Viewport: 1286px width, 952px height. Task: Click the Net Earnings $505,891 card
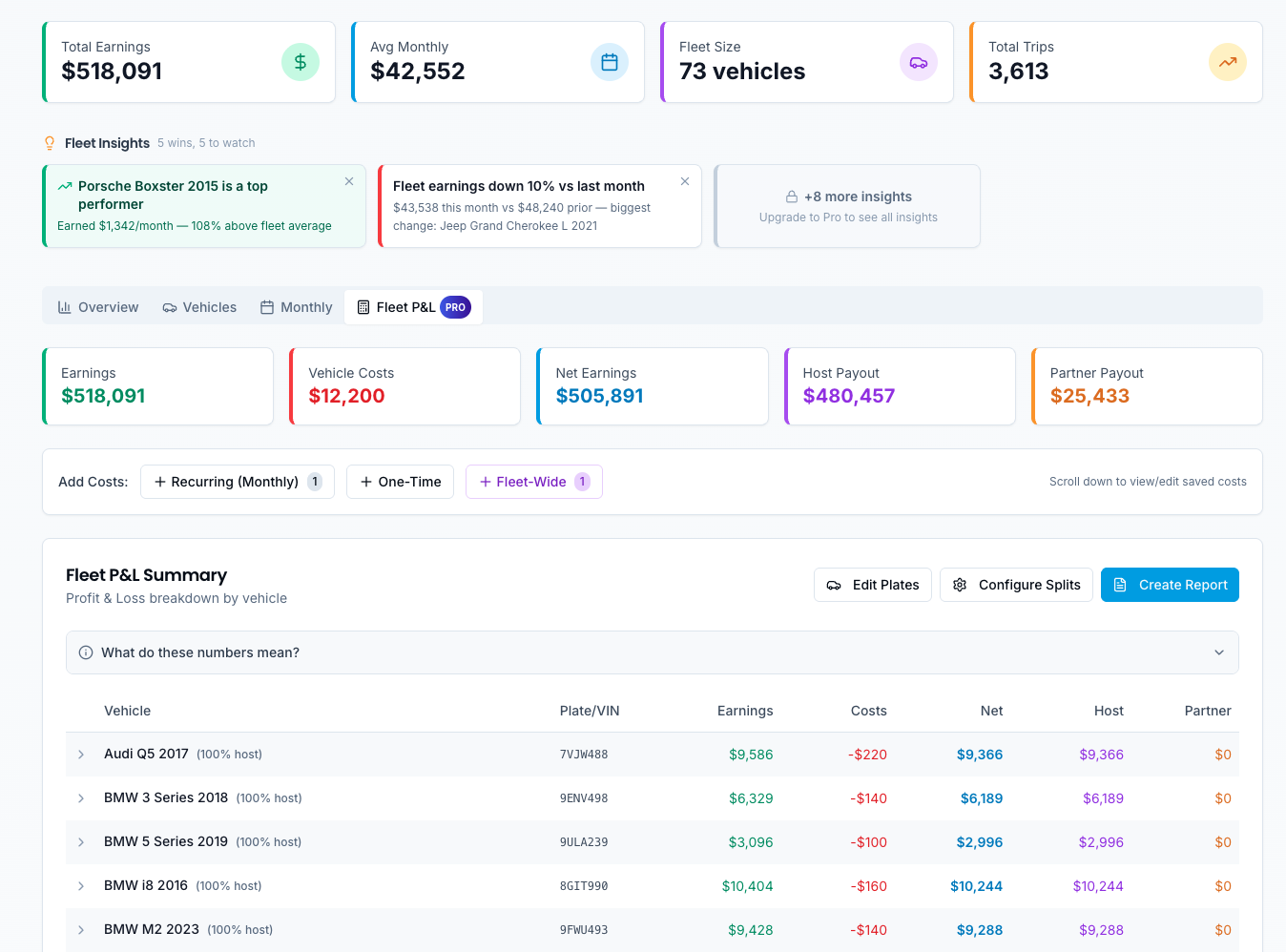click(x=653, y=386)
